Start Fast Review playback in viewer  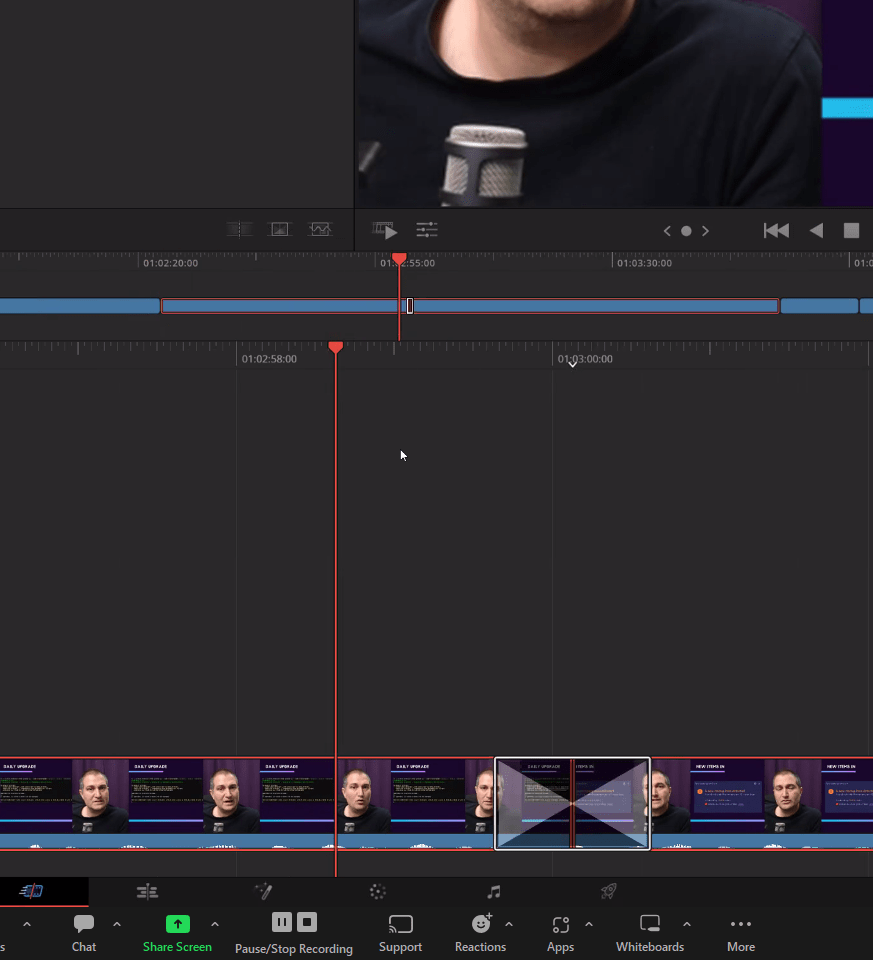coord(385,231)
